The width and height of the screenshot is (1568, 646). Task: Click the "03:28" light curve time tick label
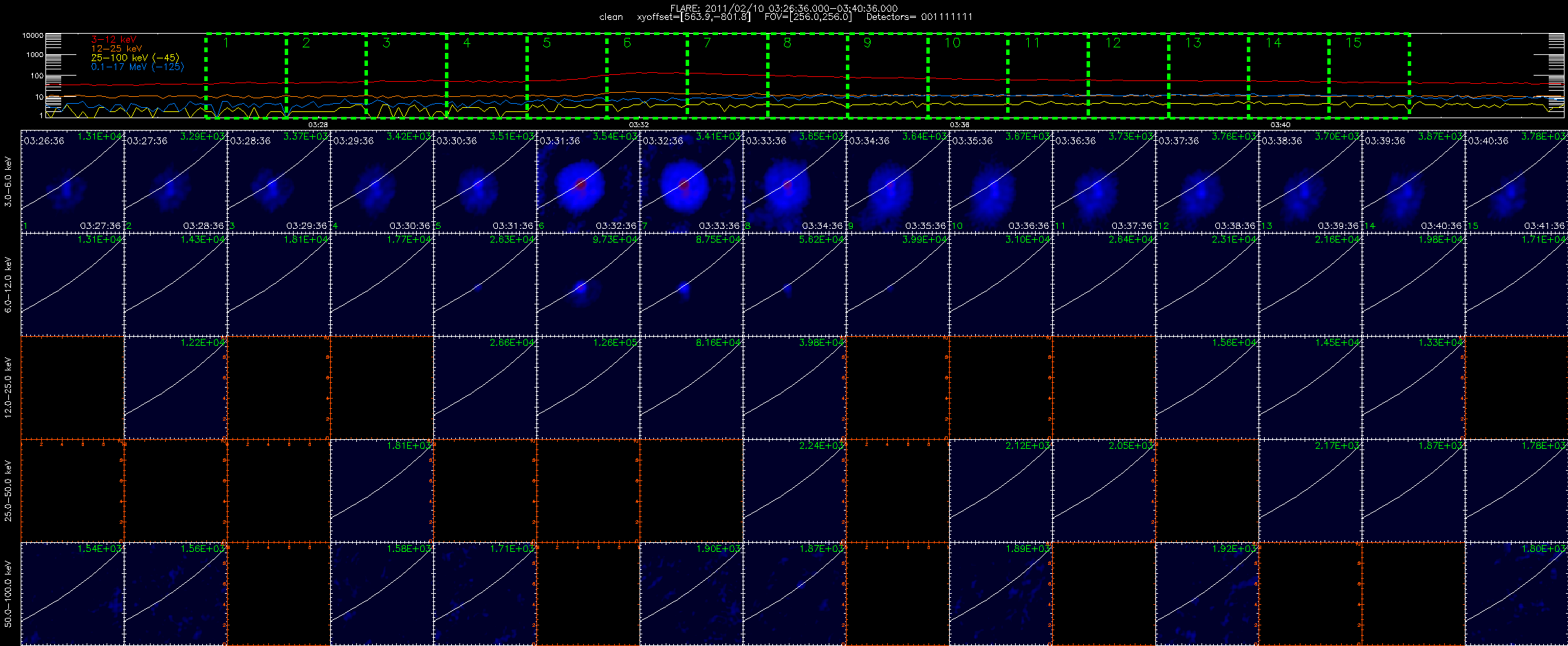[x=318, y=124]
